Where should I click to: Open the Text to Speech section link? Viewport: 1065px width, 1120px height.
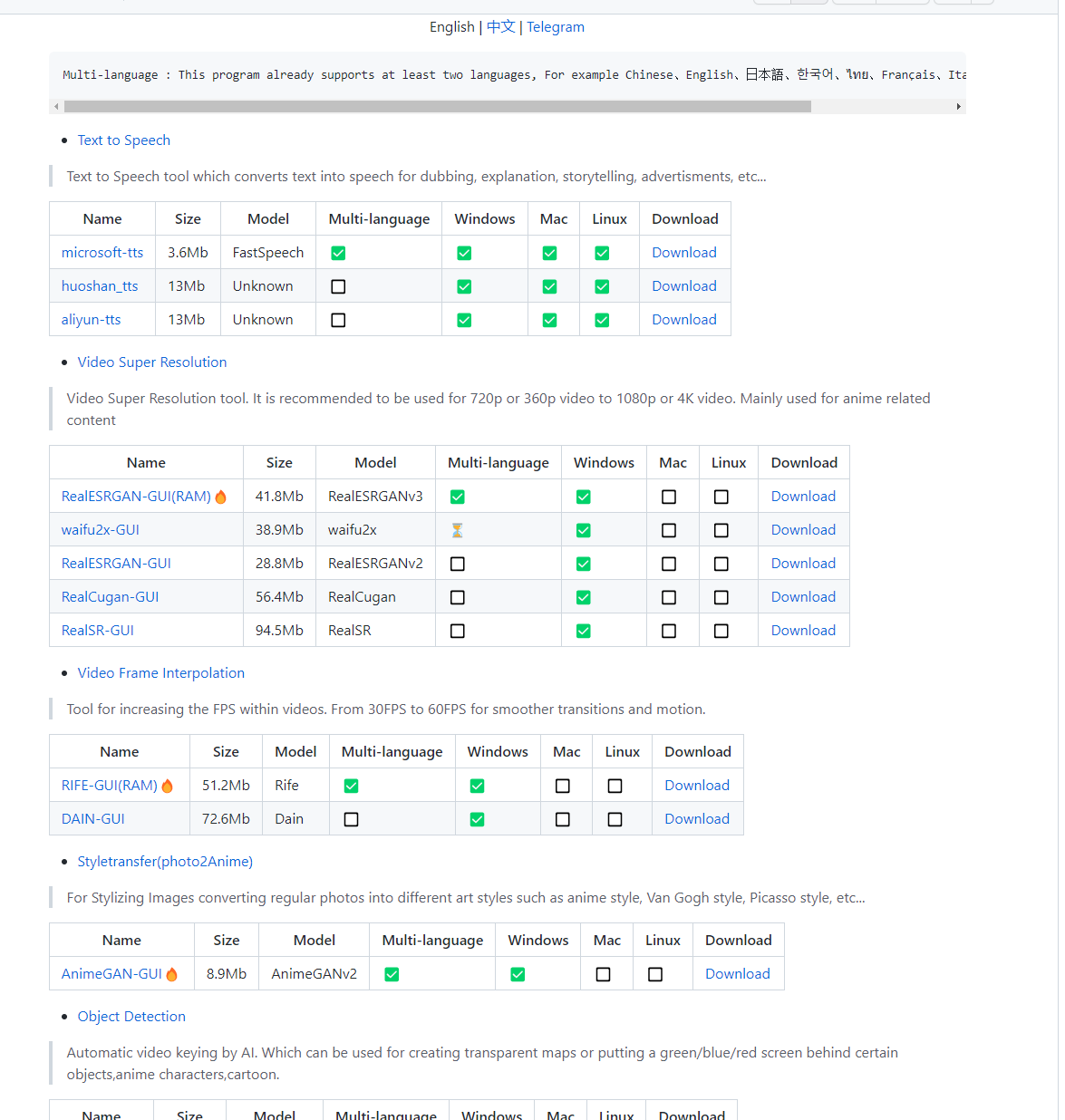[x=123, y=140]
